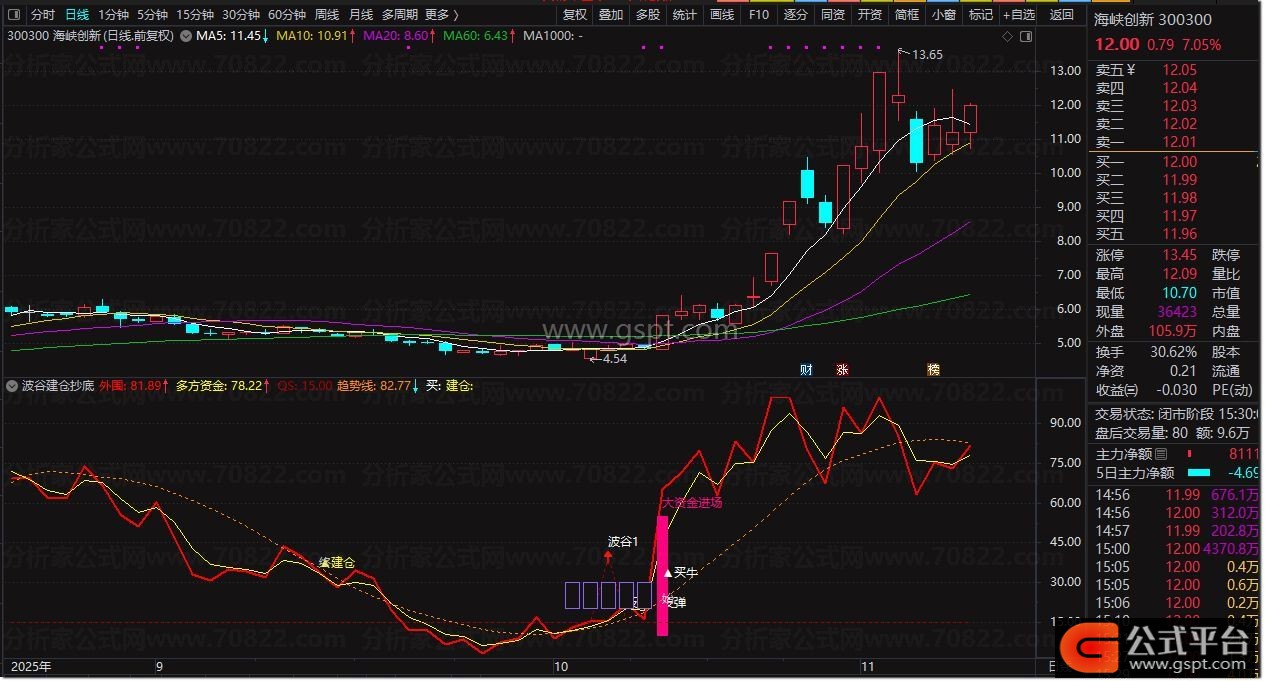Open the F10 company info tab

(759, 15)
